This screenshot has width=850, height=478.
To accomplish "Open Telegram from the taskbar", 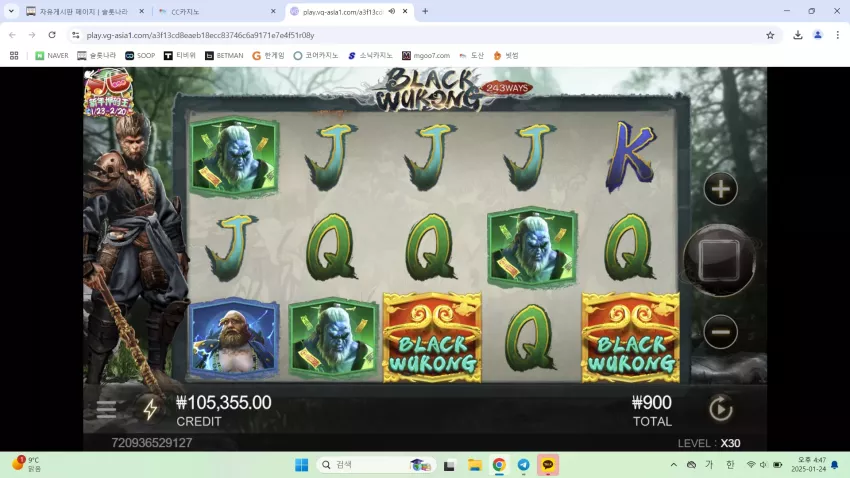I will pos(523,464).
